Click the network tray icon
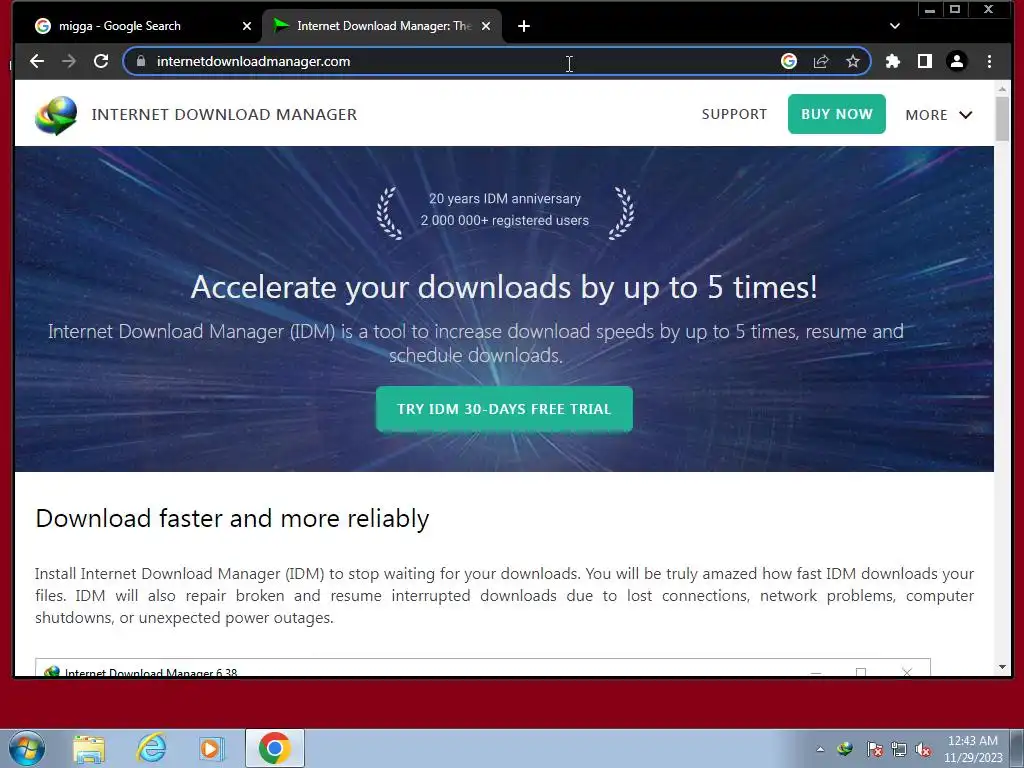Viewport: 1024px width, 768px height. [899, 749]
